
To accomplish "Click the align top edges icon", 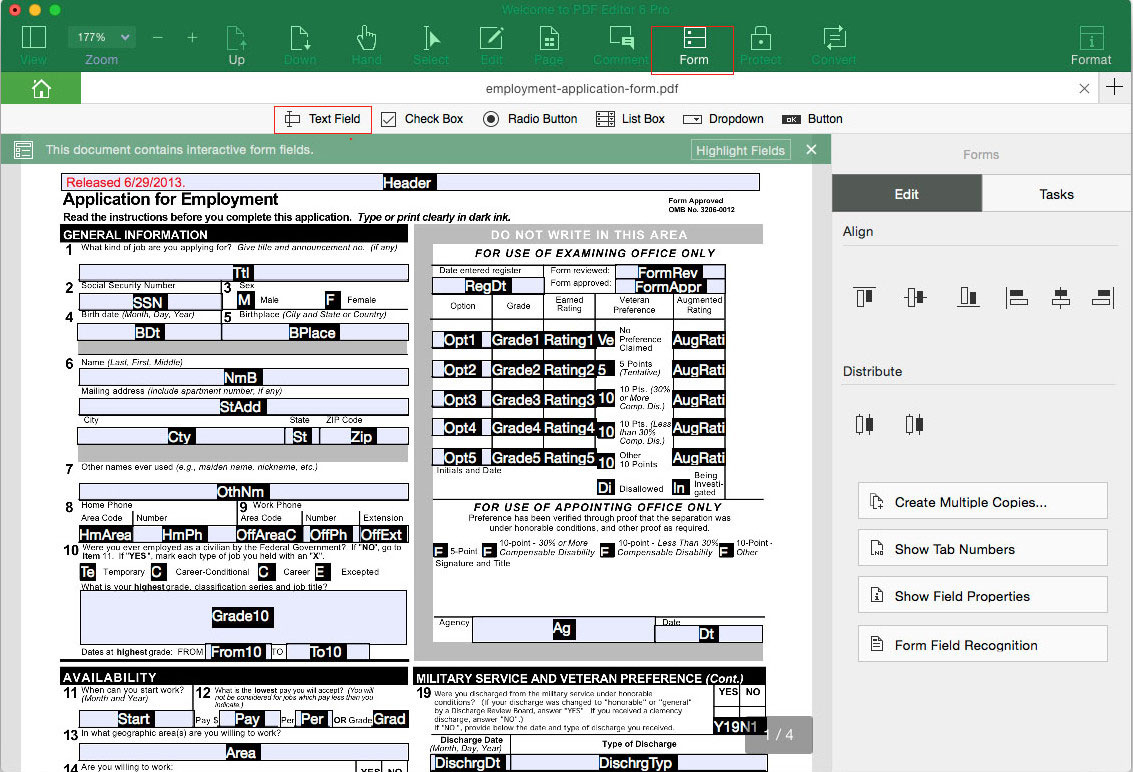I will [864, 296].
